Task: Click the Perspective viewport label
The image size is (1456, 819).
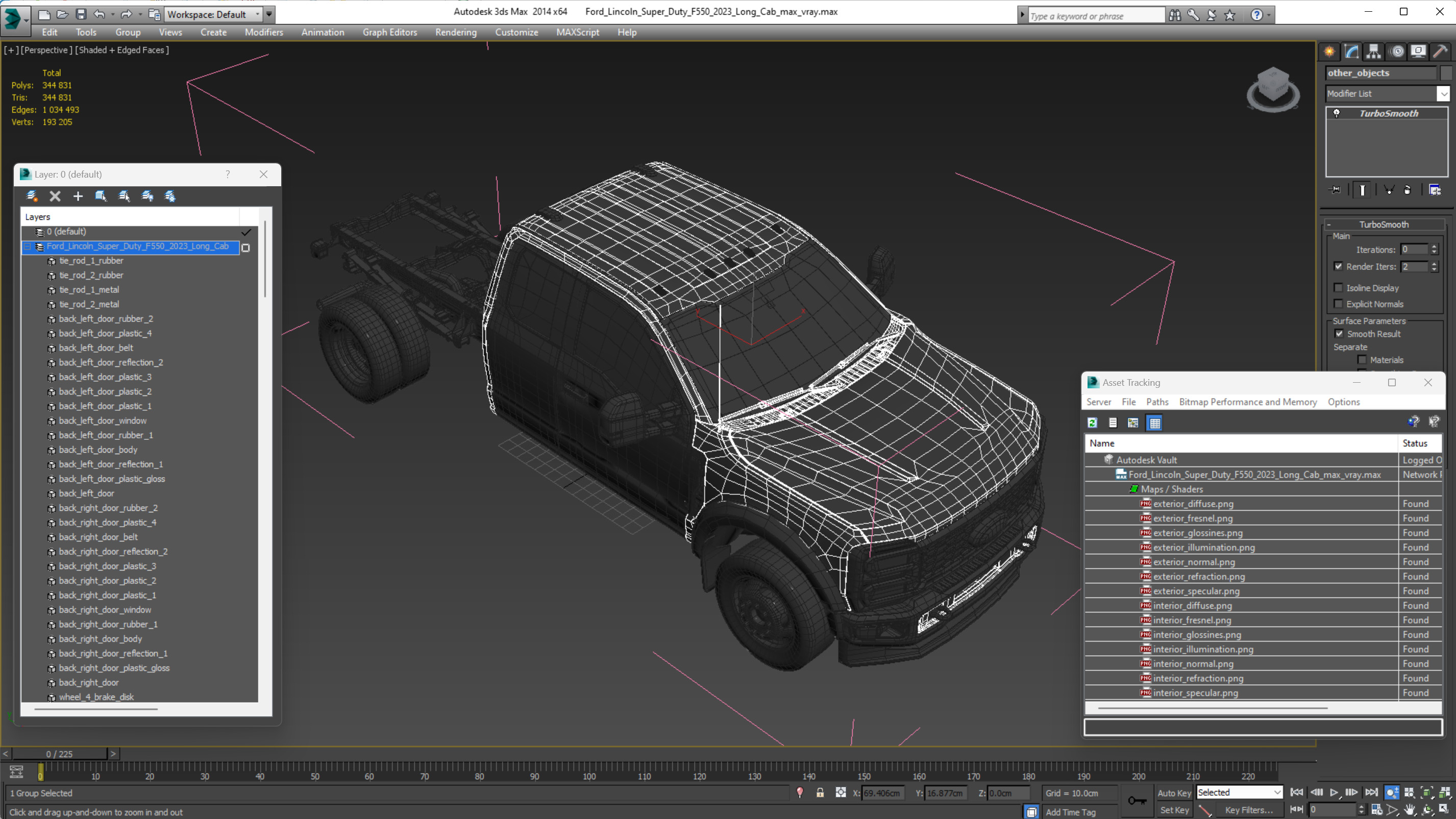Action: pos(46,49)
